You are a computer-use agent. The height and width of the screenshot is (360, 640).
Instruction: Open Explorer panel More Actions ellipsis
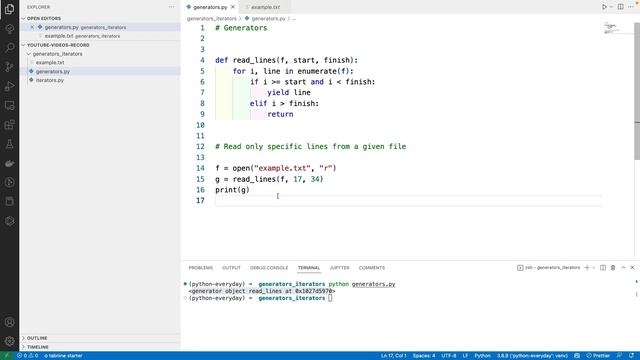tap(171, 7)
